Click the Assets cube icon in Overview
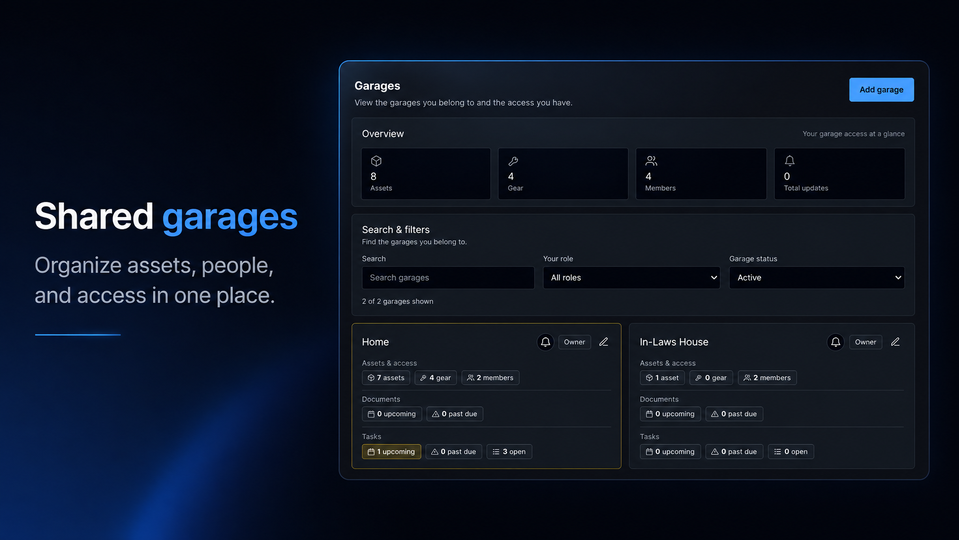The width and height of the screenshot is (959, 540). click(376, 161)
